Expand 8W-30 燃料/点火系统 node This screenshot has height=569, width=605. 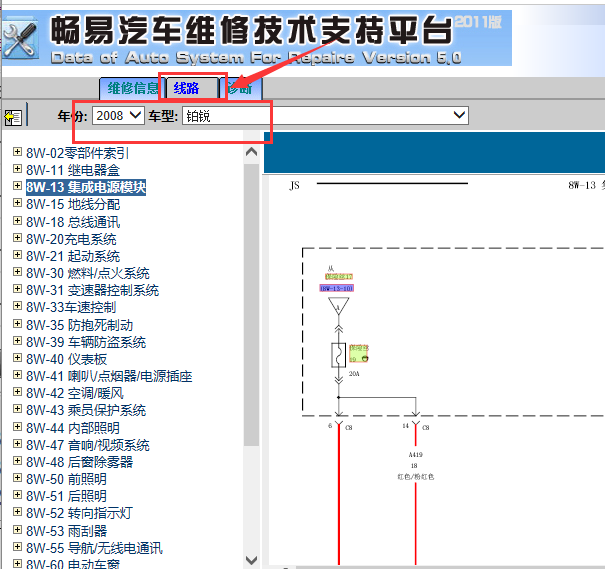pos(17,272)
